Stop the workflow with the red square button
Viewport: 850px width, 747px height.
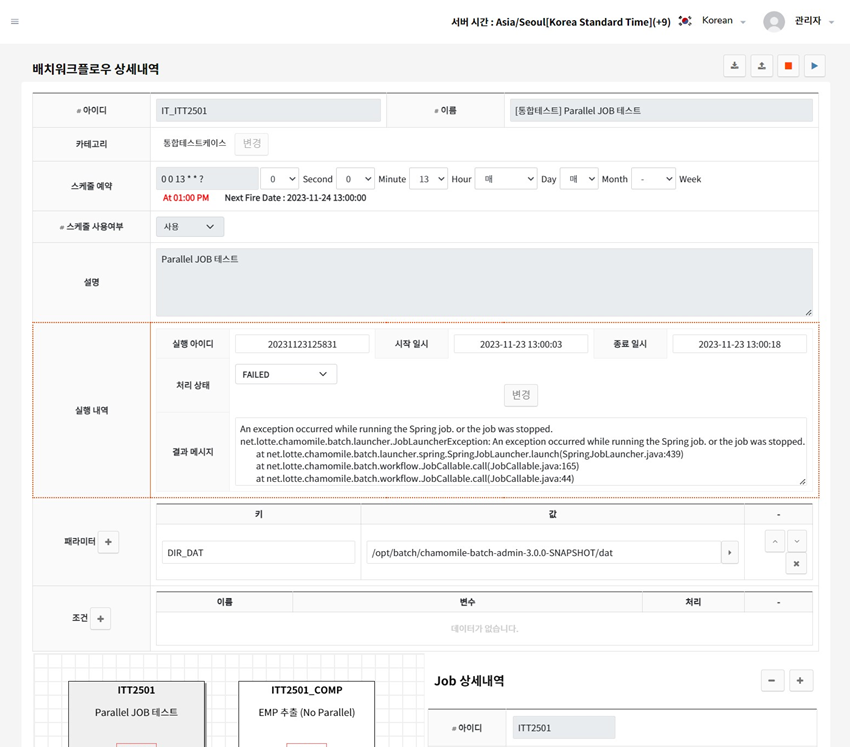pos(788,66)
